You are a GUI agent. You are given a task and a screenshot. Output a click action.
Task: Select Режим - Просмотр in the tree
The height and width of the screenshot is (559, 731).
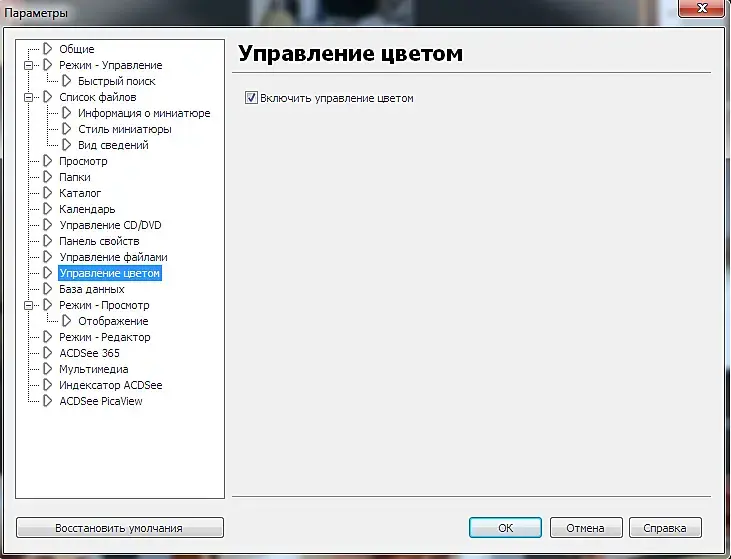pos(104,305)
